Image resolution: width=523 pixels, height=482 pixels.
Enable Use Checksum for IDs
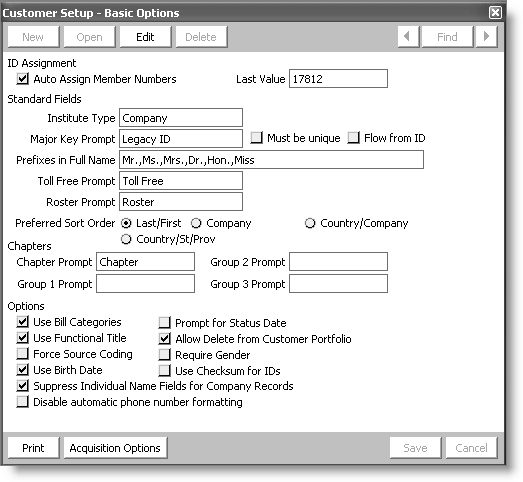pos(164,371)
